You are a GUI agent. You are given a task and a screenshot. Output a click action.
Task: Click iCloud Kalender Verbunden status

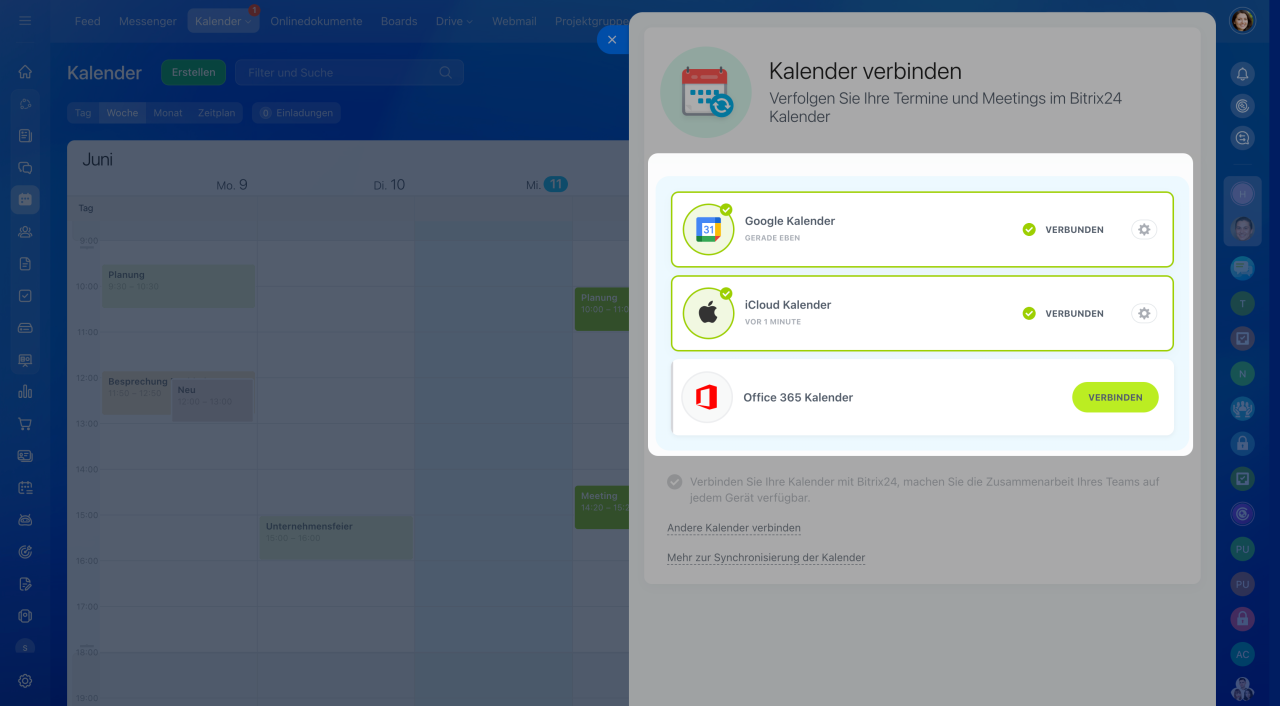point(1063,314)
